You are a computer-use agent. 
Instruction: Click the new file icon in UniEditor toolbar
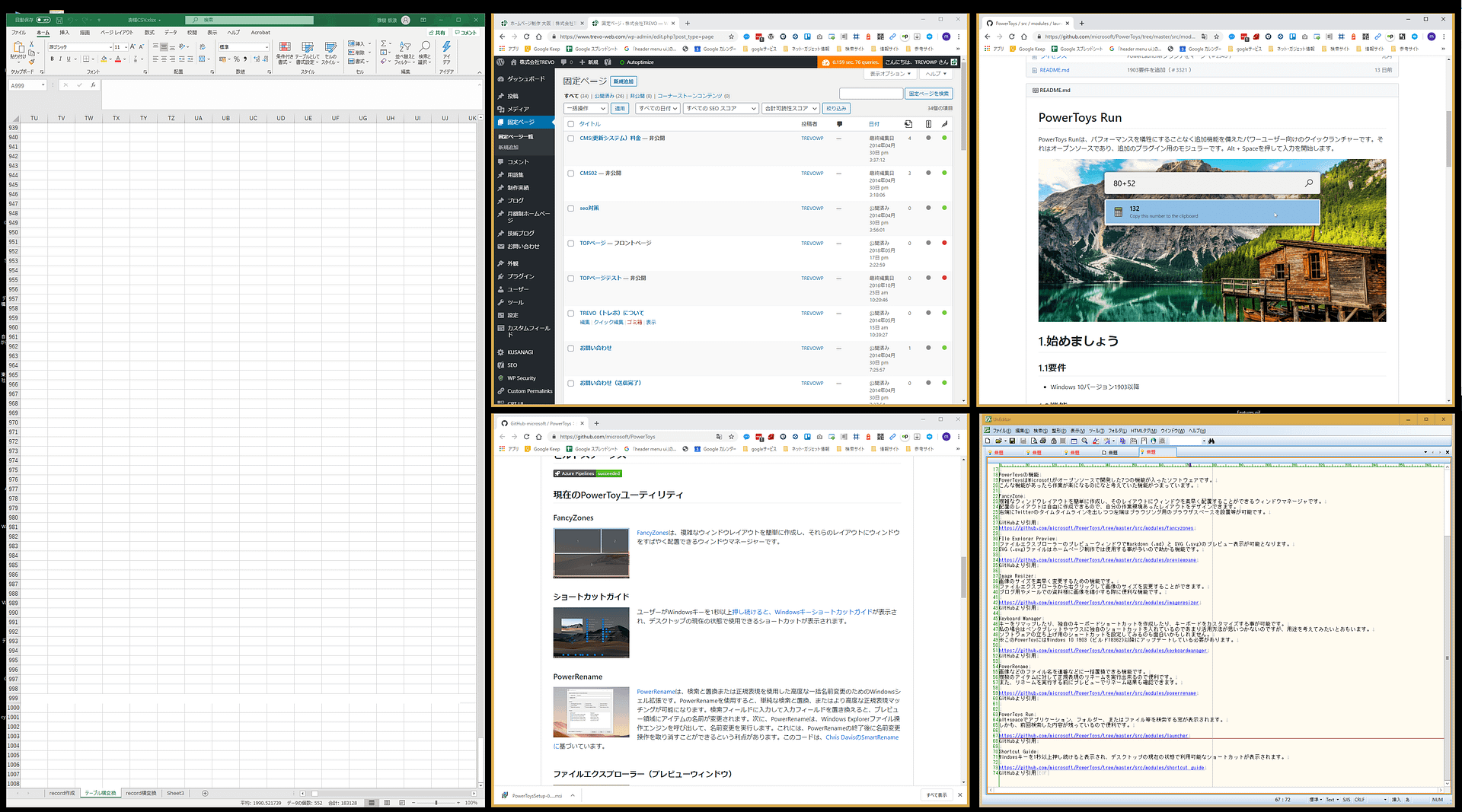coord(988,441)
